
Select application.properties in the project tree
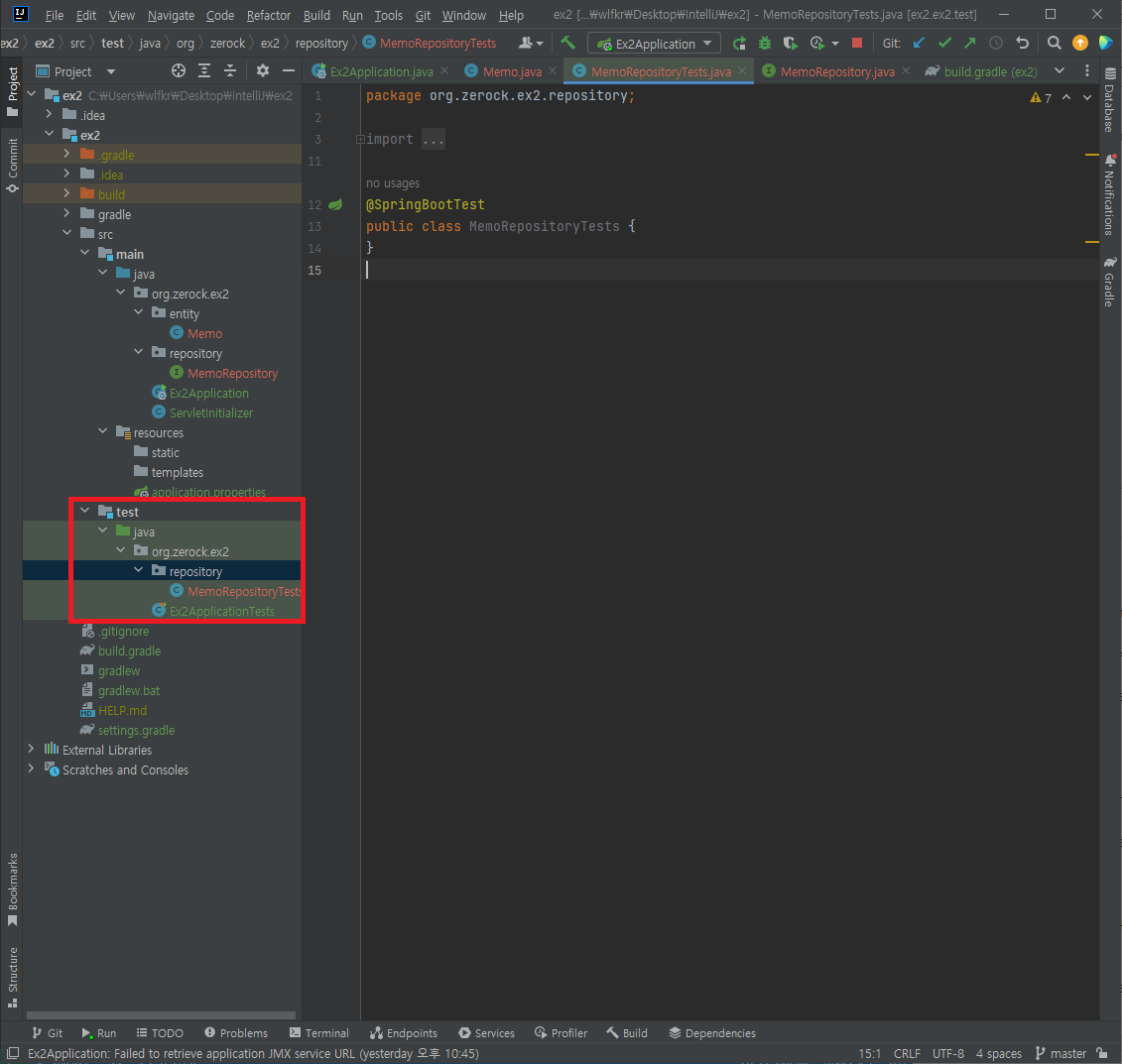tap(208, 492)
